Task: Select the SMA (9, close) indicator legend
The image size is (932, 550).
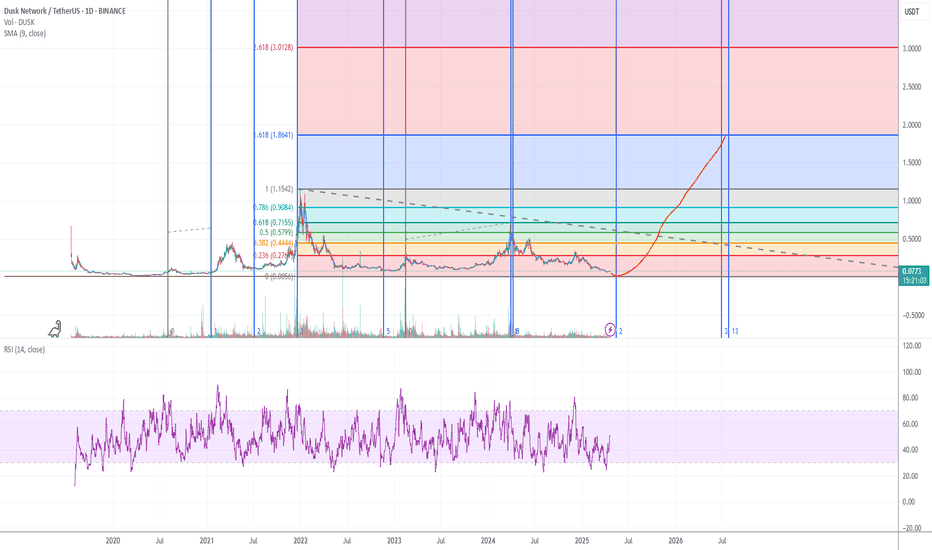Action: (x=24, y=33)
